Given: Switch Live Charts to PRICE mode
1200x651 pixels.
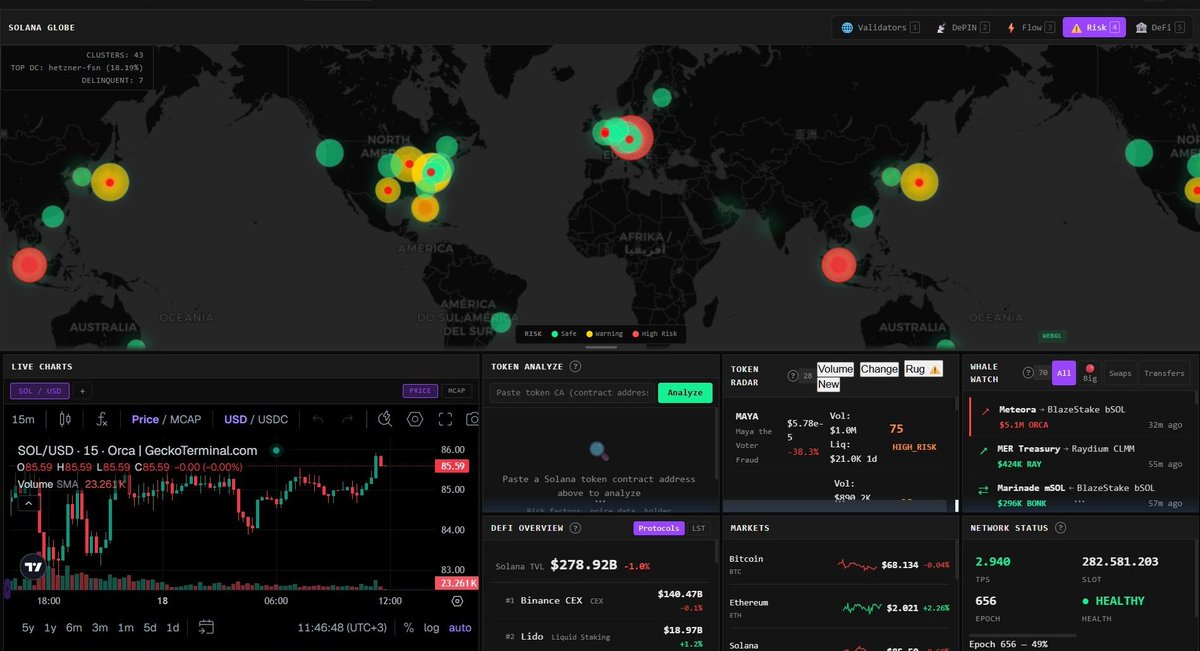Looking at the screenshot, I should tap(420, 391).
